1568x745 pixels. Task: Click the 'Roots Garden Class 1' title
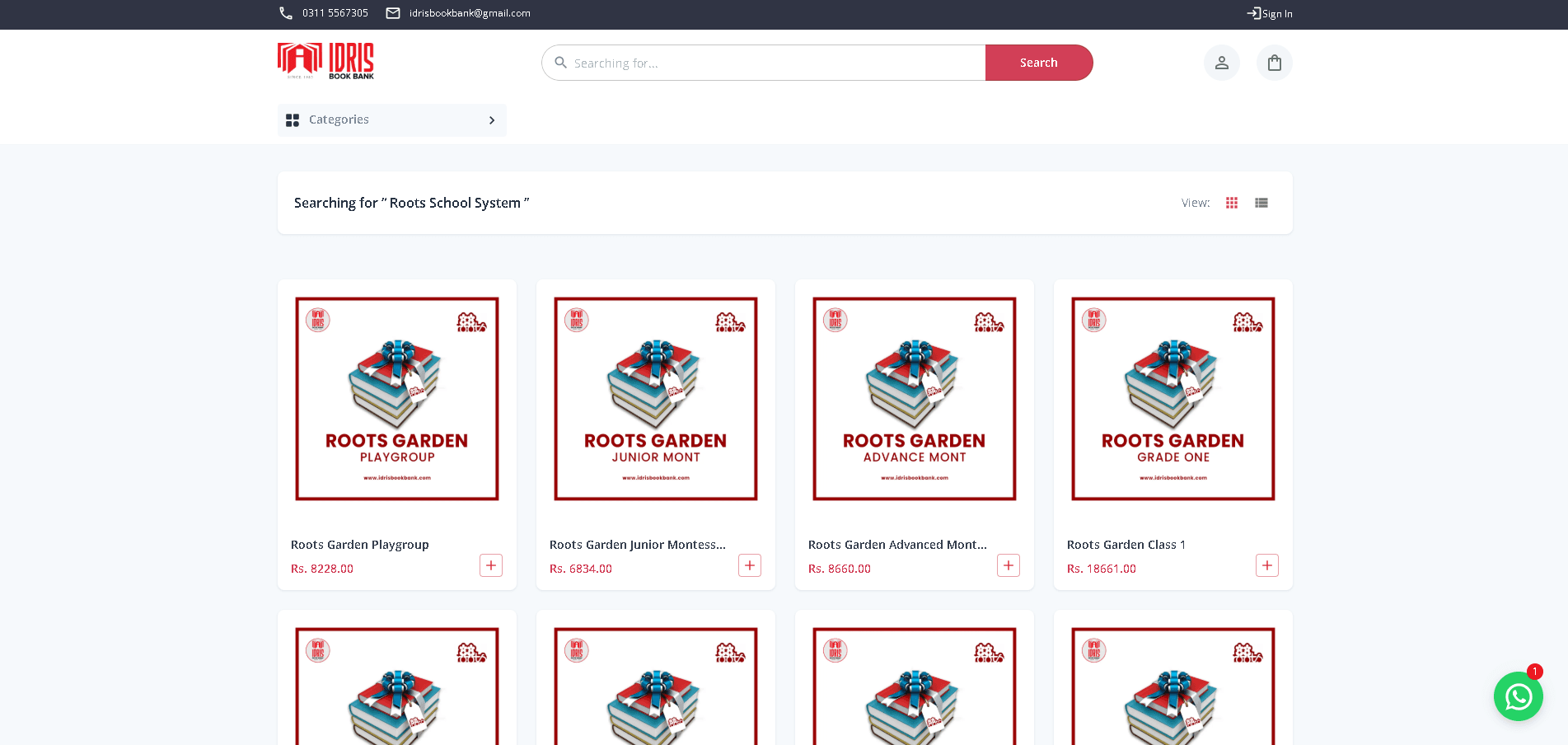point(1126,545)
